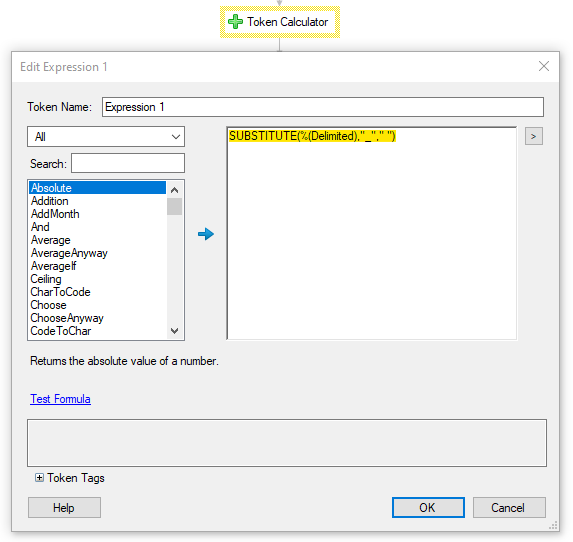
Task: Open the All category dropdown
Action: point(106,137)
